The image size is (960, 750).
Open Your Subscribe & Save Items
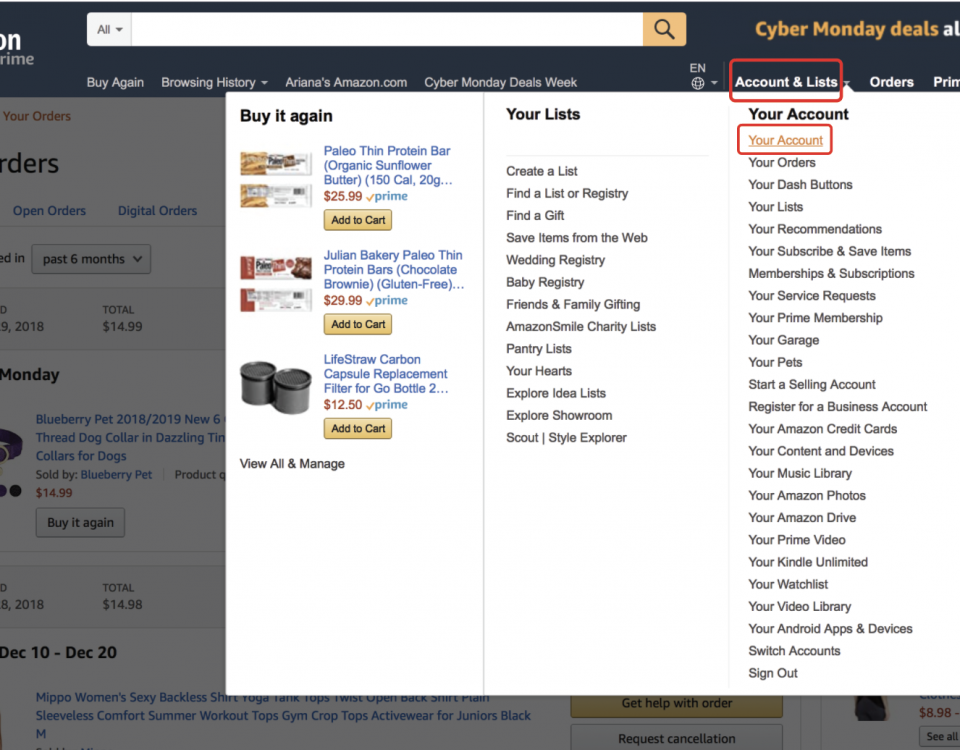pos(830,251)
